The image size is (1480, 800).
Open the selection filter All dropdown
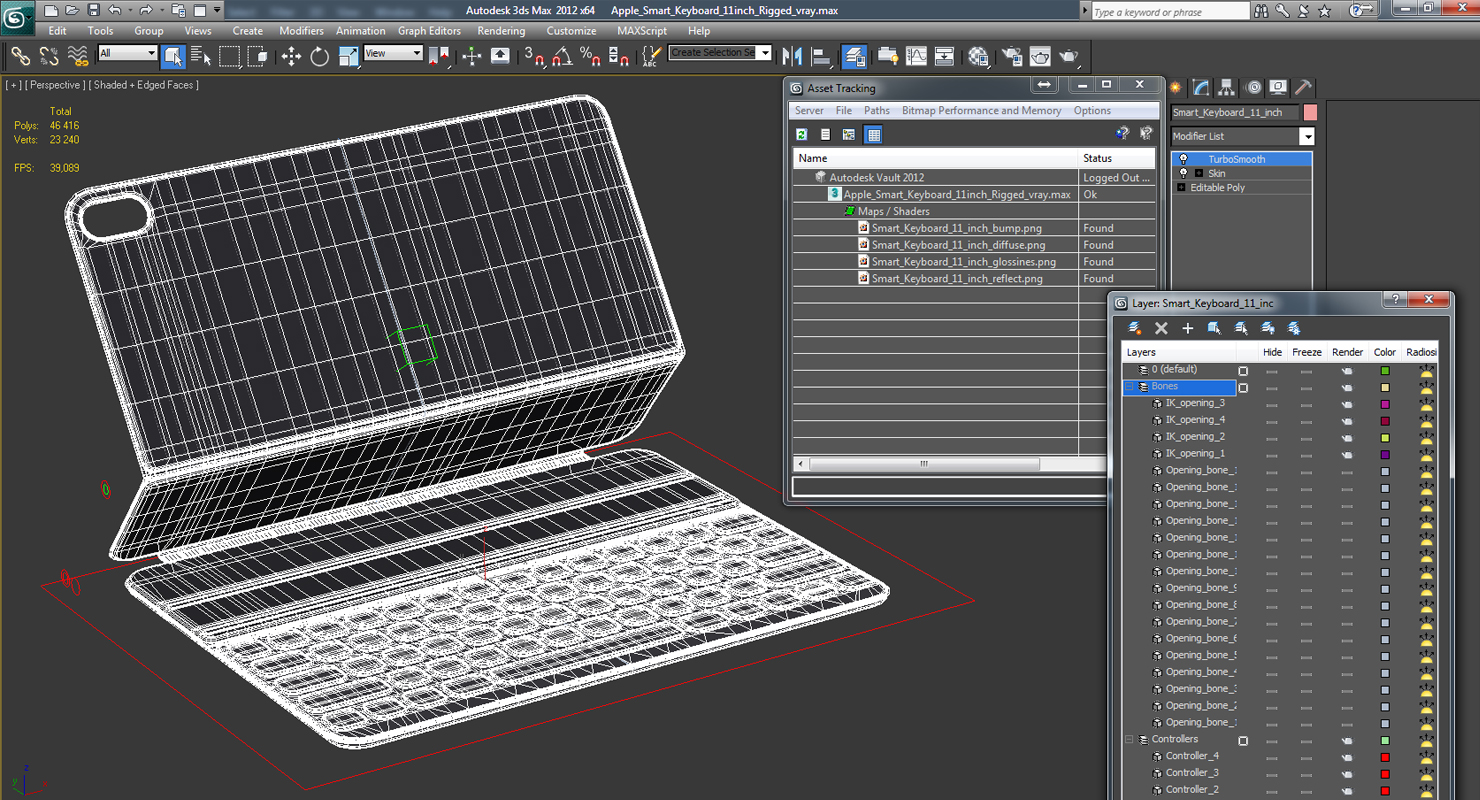point(128,53)
